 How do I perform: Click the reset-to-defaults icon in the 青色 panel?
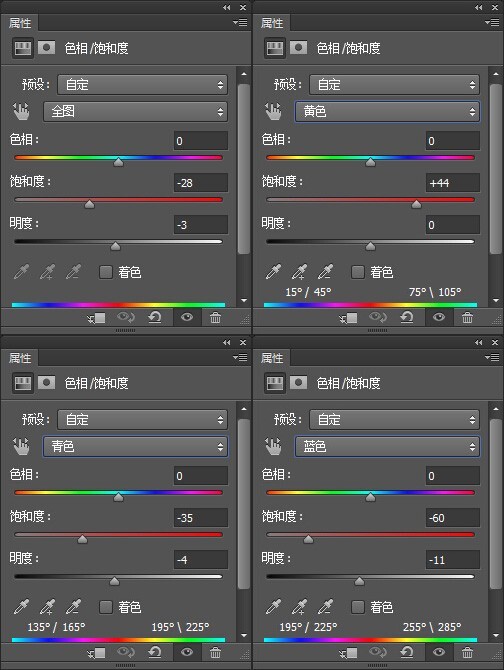(x=155, y=652)
